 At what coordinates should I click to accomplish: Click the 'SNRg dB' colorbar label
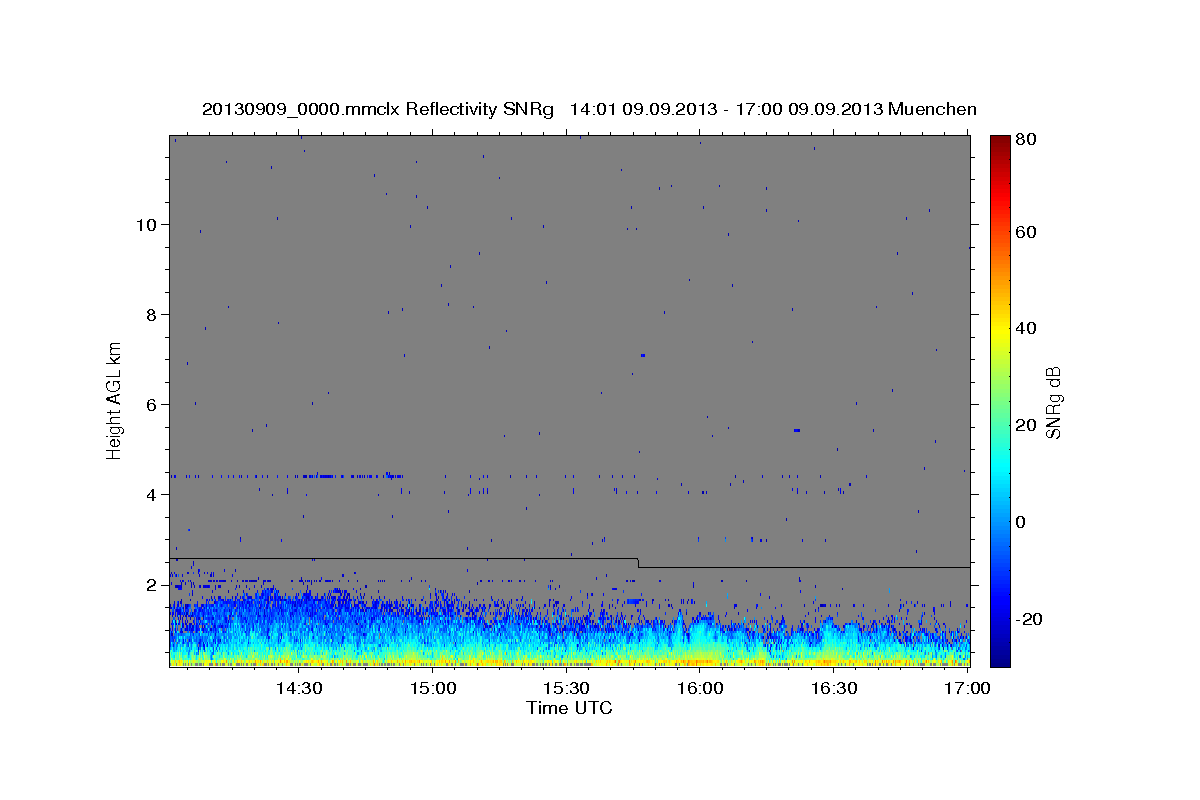[1053, 402]
